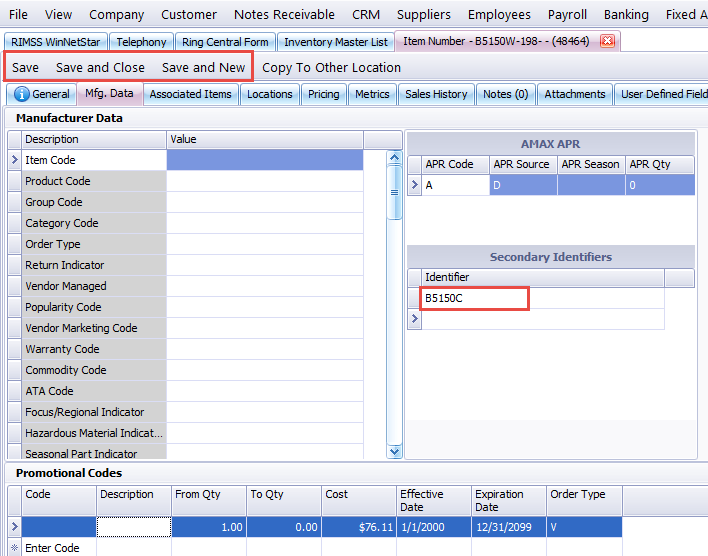Click the Promotional Codes row indicator arrow
The width and height of the screenshot is (708, 556).
[x=14, y=527]
